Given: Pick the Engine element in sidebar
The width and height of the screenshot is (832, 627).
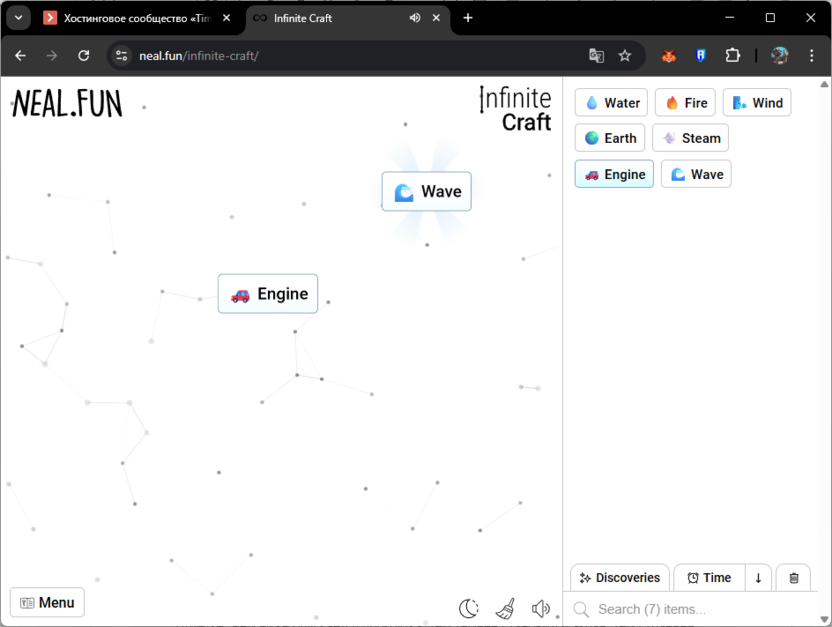Looking at the screenshot, I should point(614,174).
